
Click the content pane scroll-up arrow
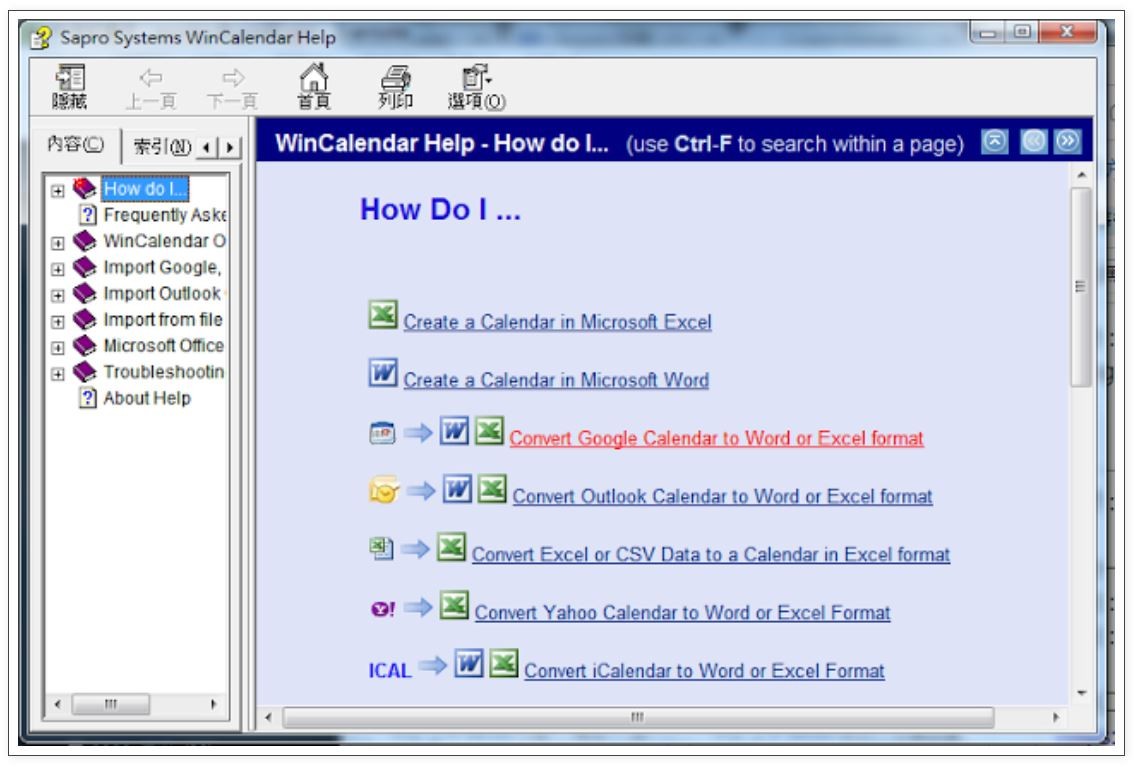pos(1081,175)
